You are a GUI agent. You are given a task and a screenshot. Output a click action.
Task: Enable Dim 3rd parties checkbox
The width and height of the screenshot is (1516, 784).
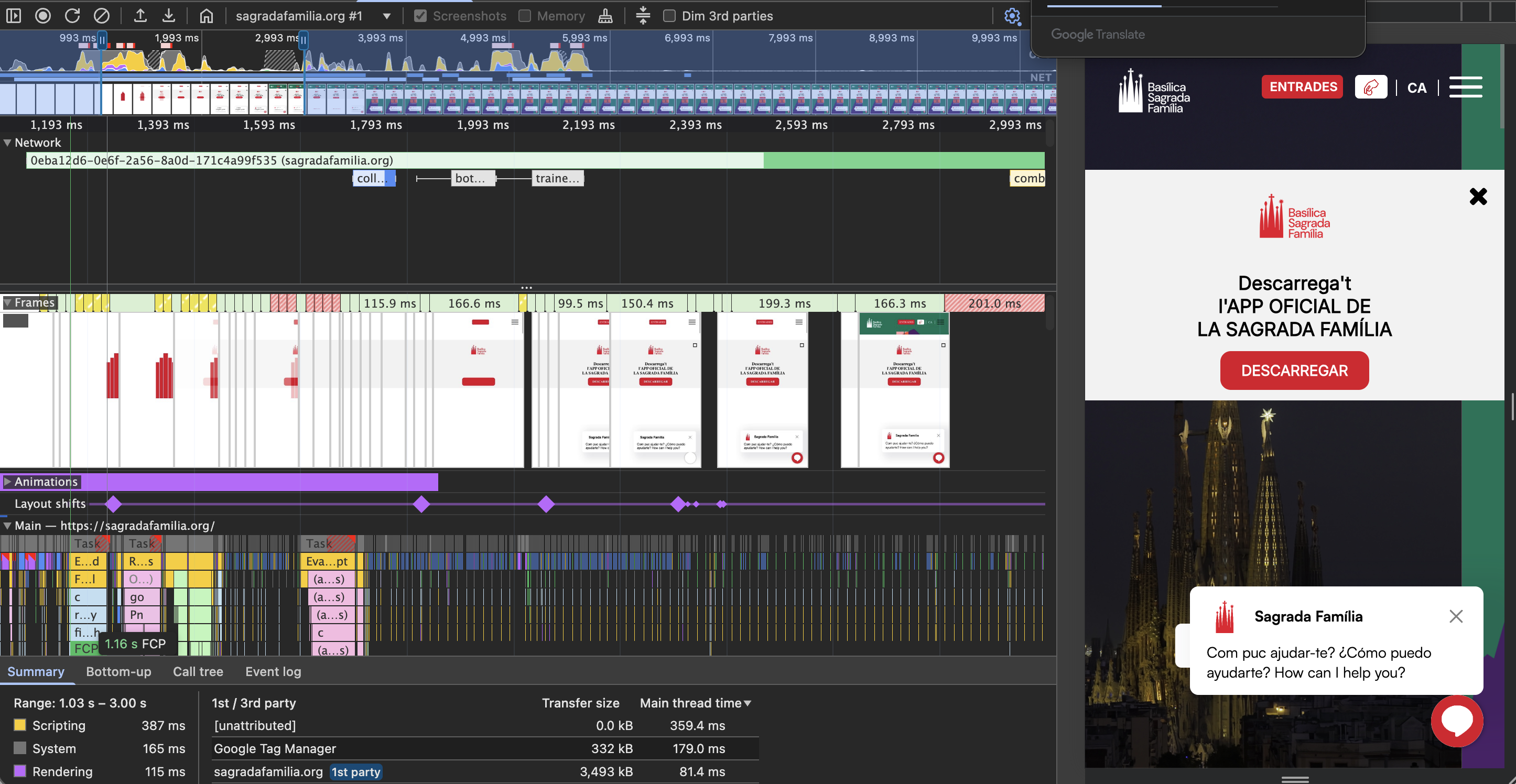pos(669,16)
